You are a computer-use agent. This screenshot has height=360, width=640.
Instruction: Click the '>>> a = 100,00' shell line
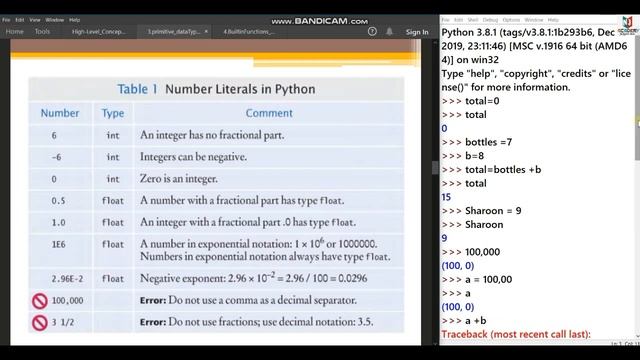point(477,280)
